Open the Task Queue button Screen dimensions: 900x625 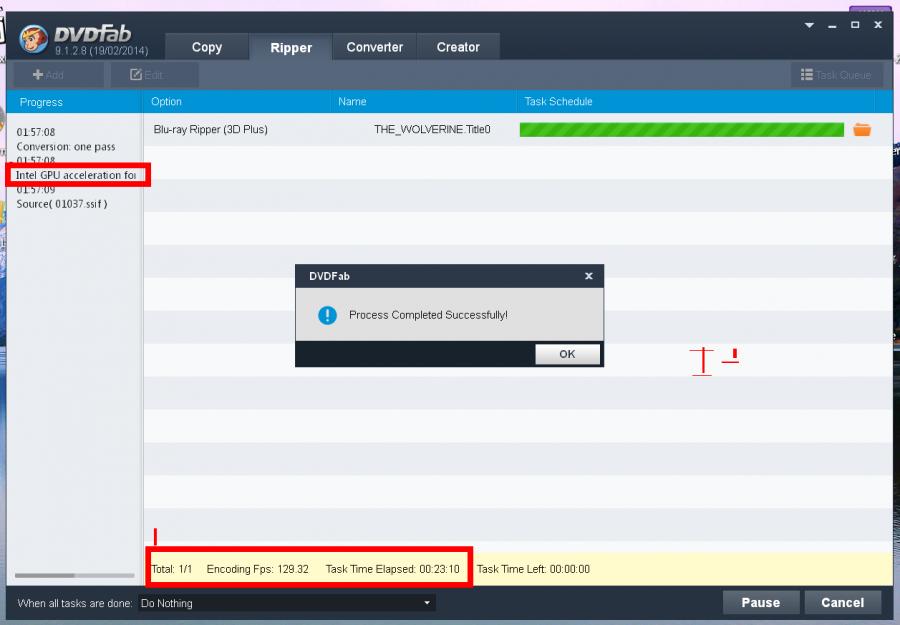(x=836, y=75)
